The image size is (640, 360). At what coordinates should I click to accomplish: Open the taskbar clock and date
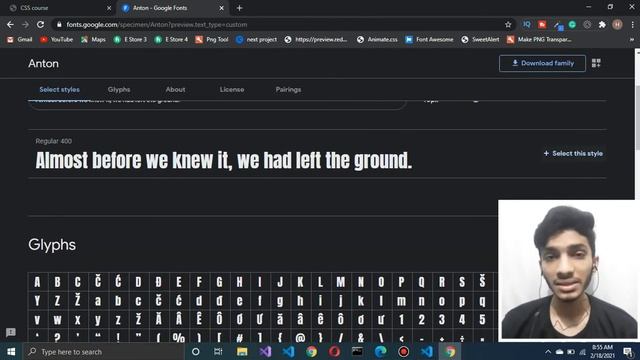point(602,351)
